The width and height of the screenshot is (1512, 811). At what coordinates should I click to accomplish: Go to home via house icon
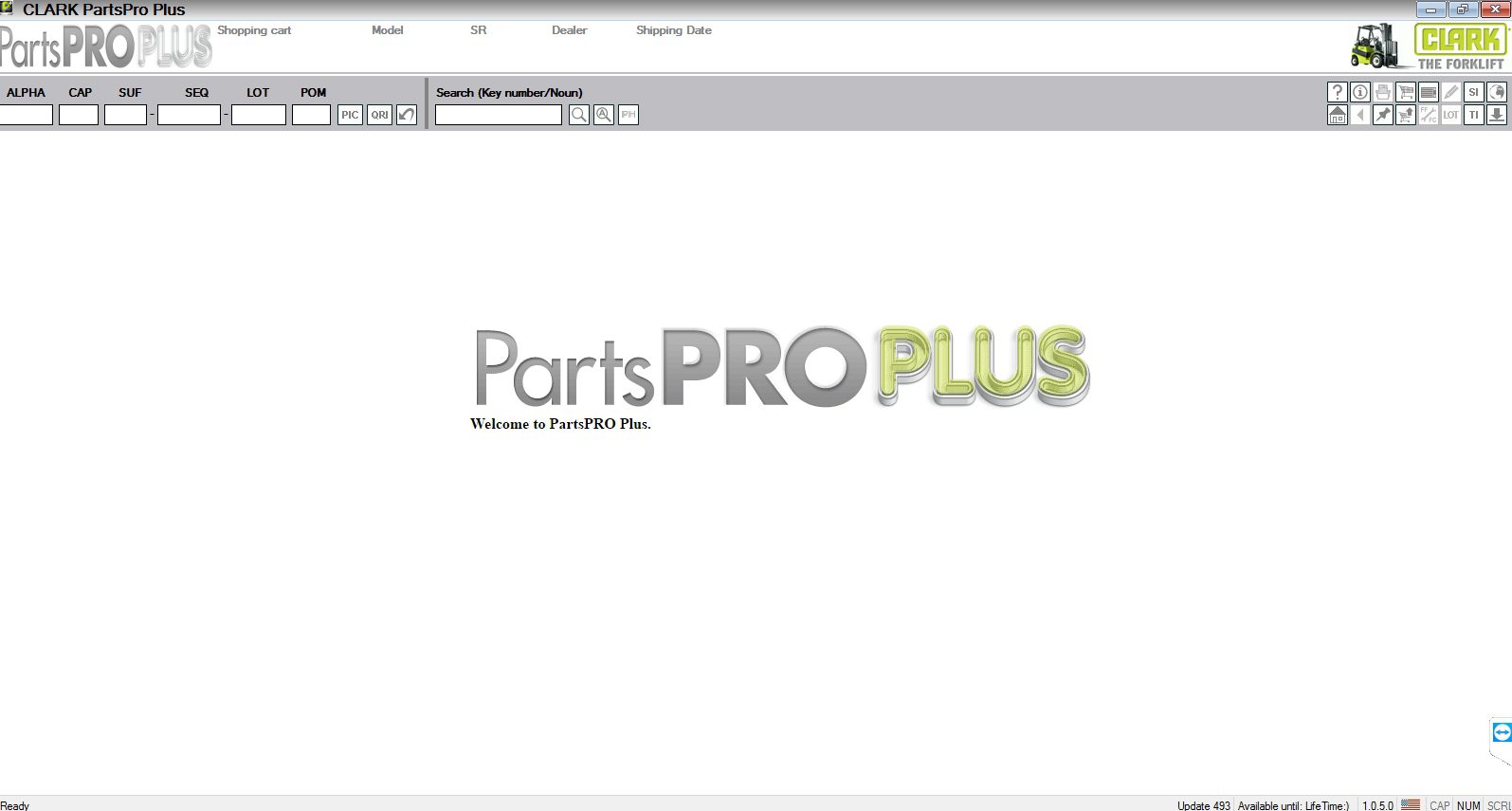(1337, 115)
